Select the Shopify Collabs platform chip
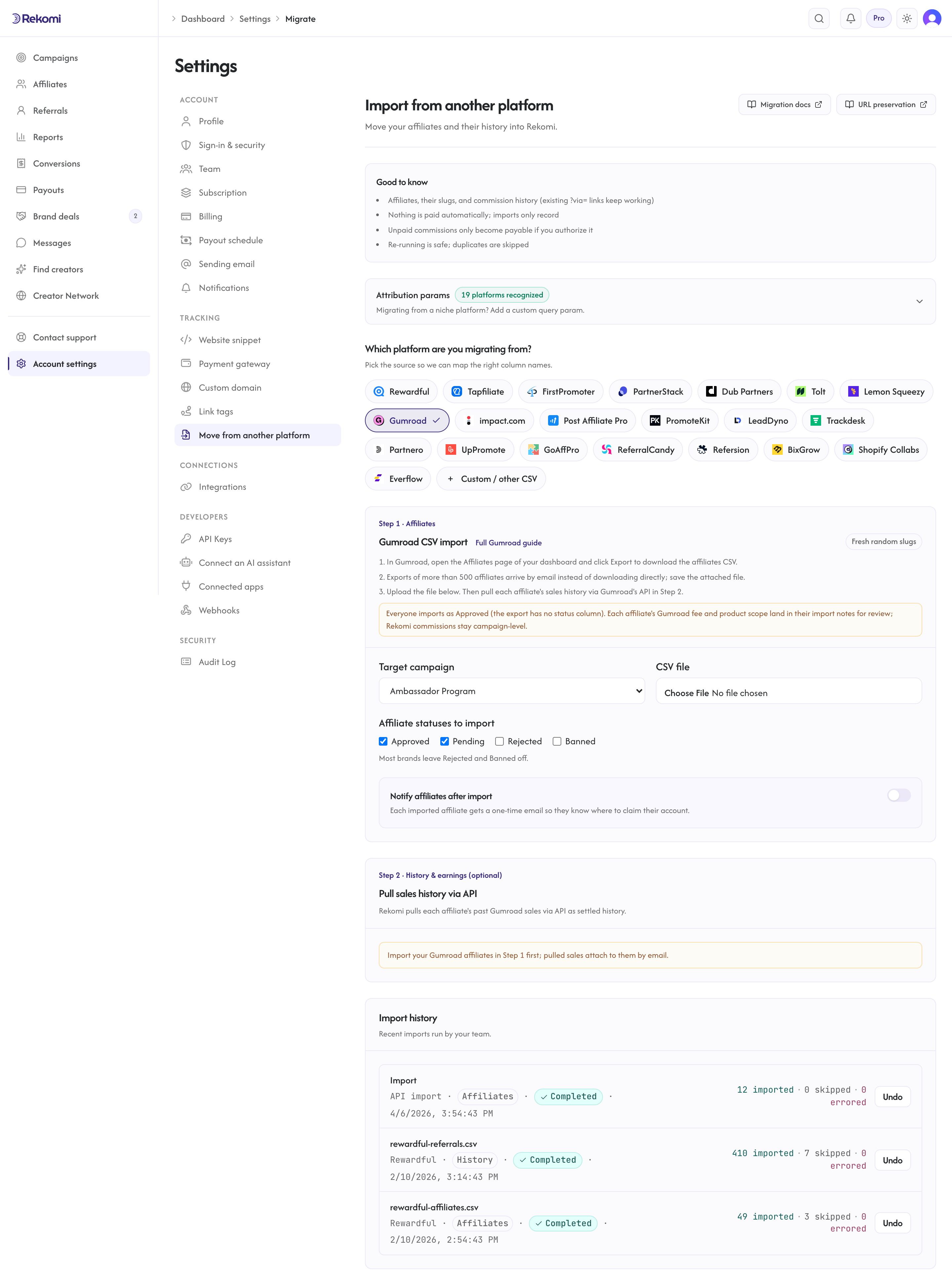Screen dimensions: 952x1285 tap(881, 449)
